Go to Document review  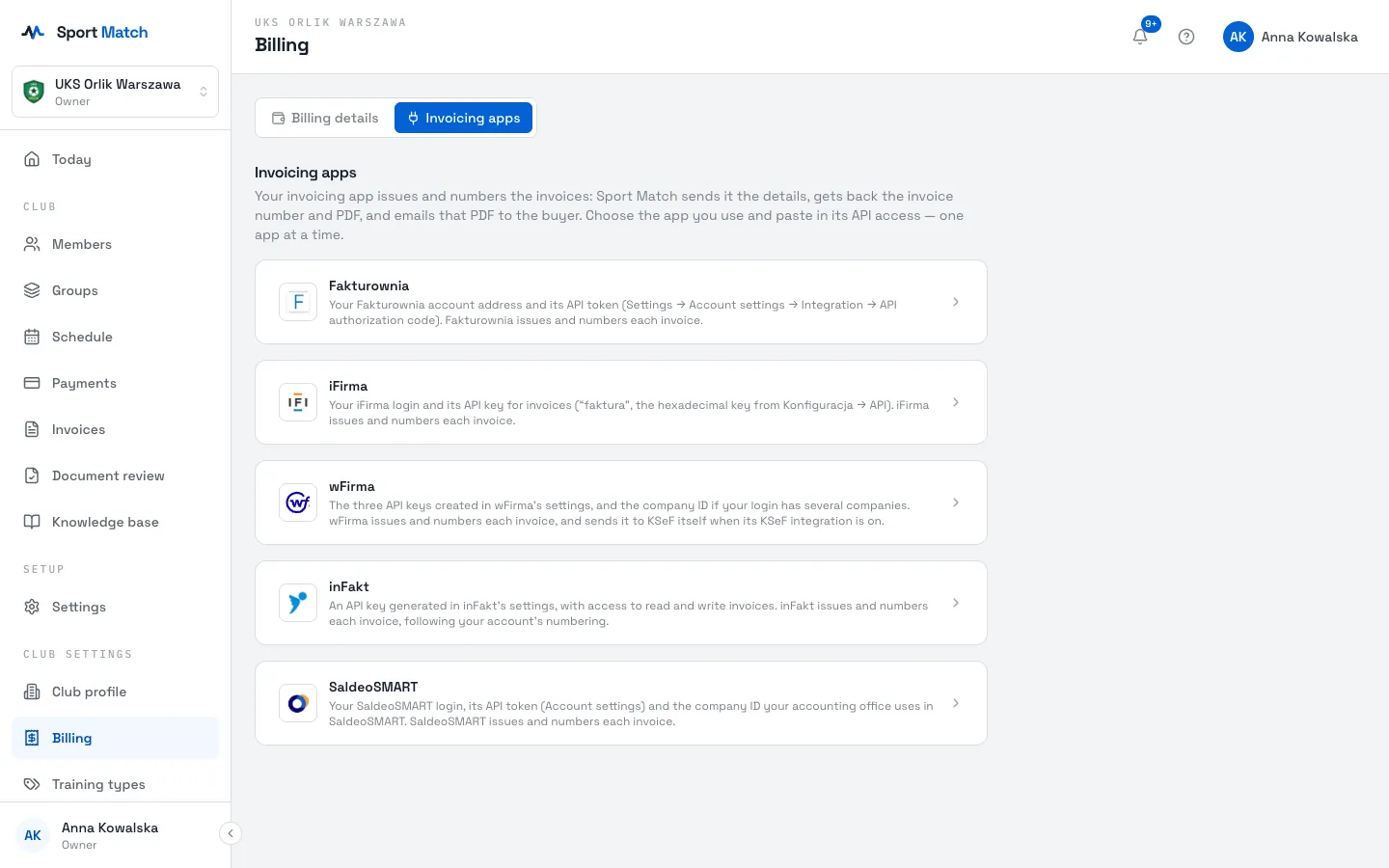[x=115, y=475]
